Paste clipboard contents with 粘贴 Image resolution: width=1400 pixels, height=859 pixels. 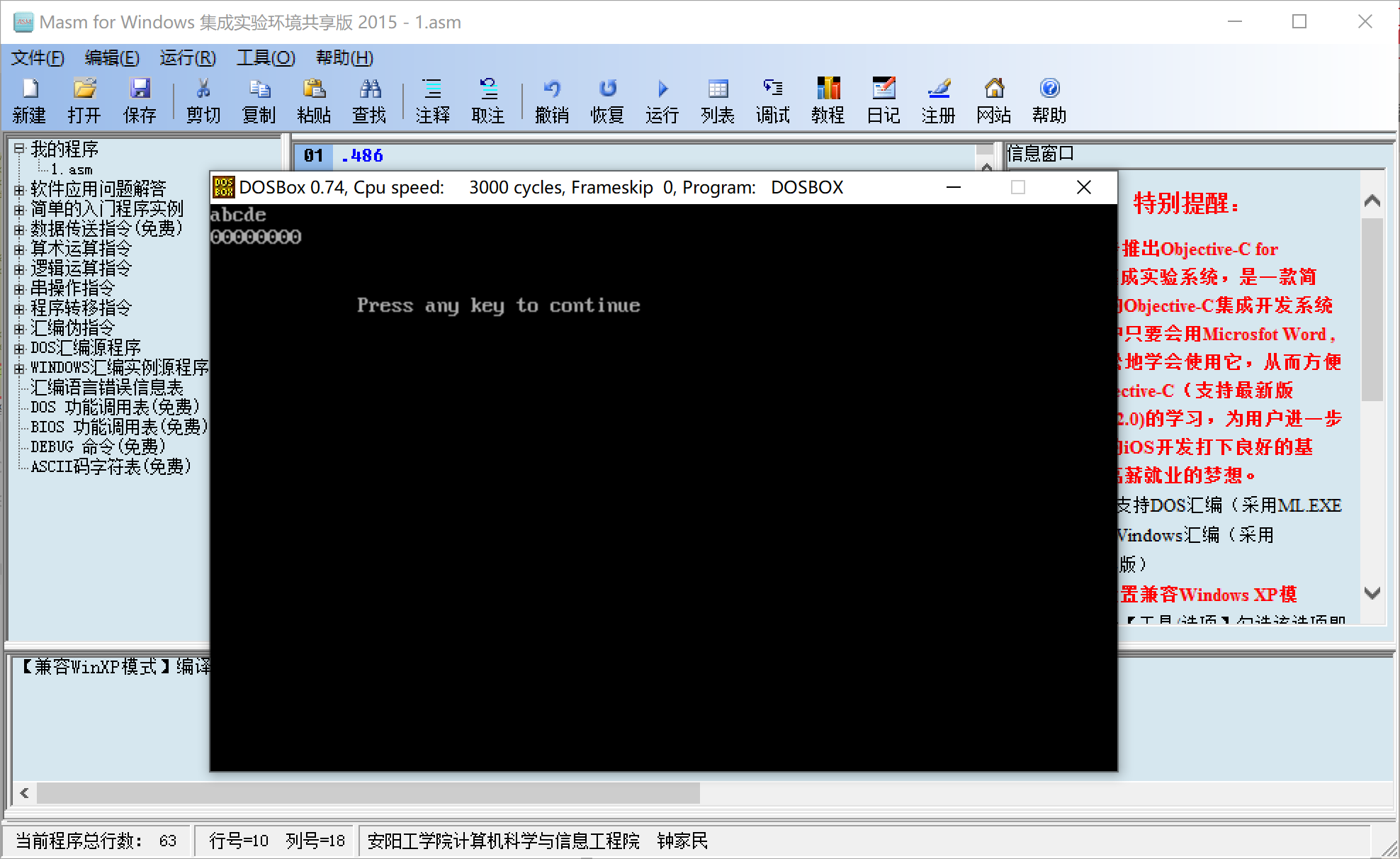point(315,99)
